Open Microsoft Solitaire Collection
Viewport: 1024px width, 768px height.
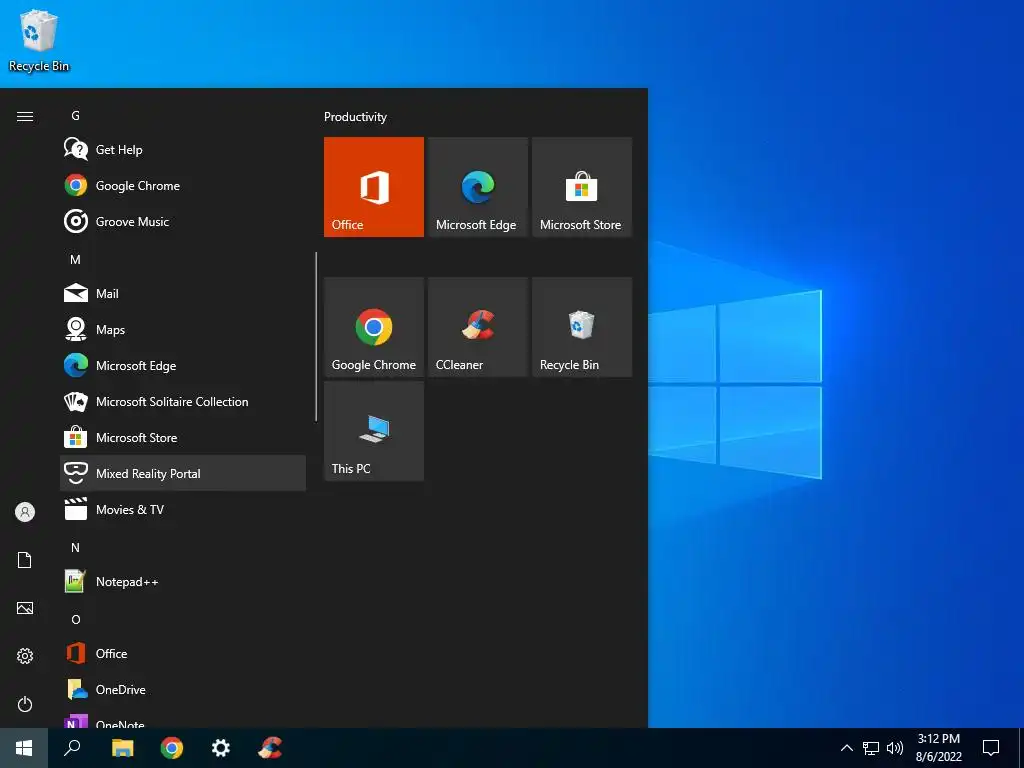[x=183, y=402]
